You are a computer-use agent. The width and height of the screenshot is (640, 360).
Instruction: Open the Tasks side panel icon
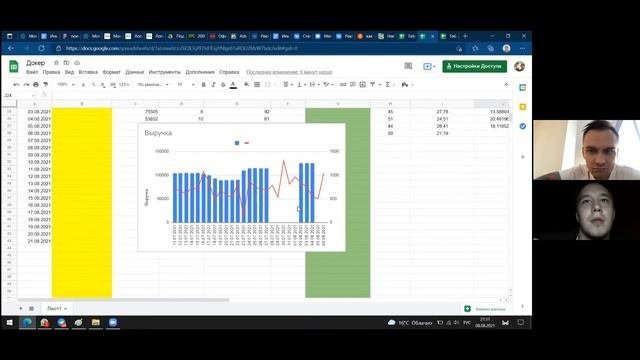click(522, 127)
